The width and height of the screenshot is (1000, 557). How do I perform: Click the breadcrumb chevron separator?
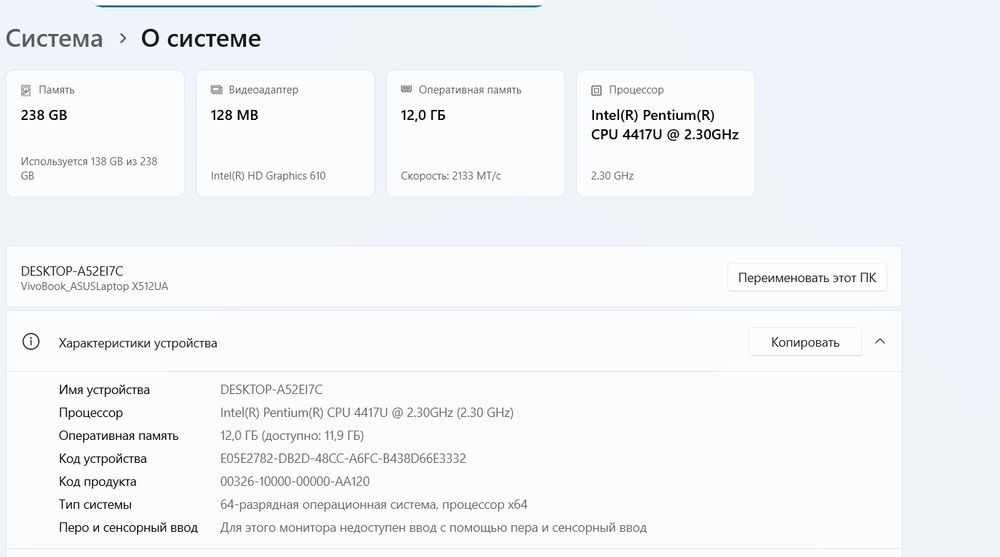click(x=122, y=39)
